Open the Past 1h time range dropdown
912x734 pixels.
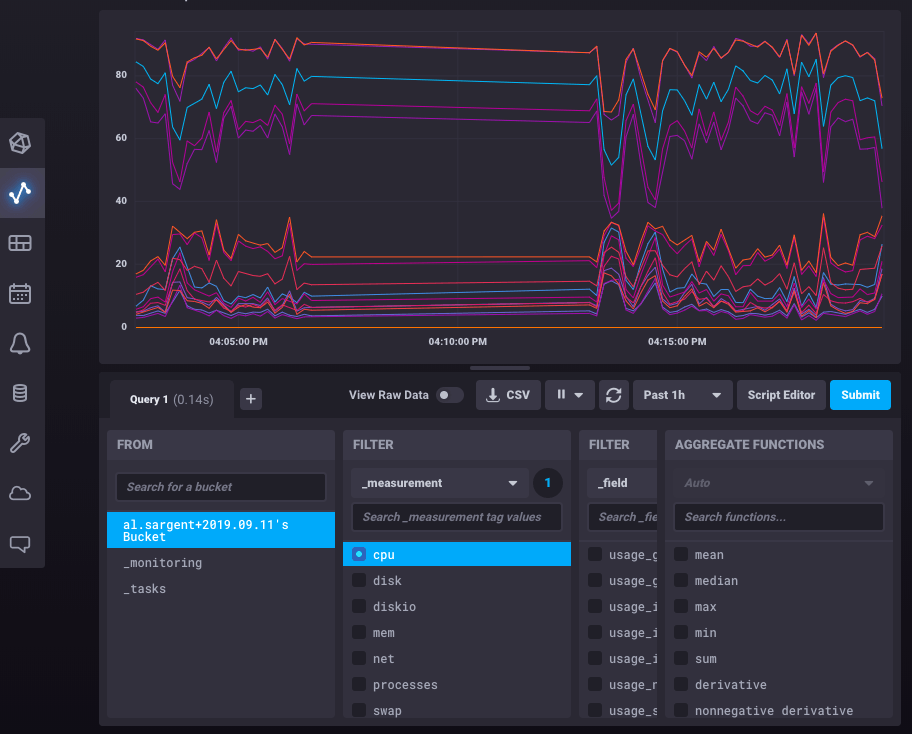tap(682, 394)
